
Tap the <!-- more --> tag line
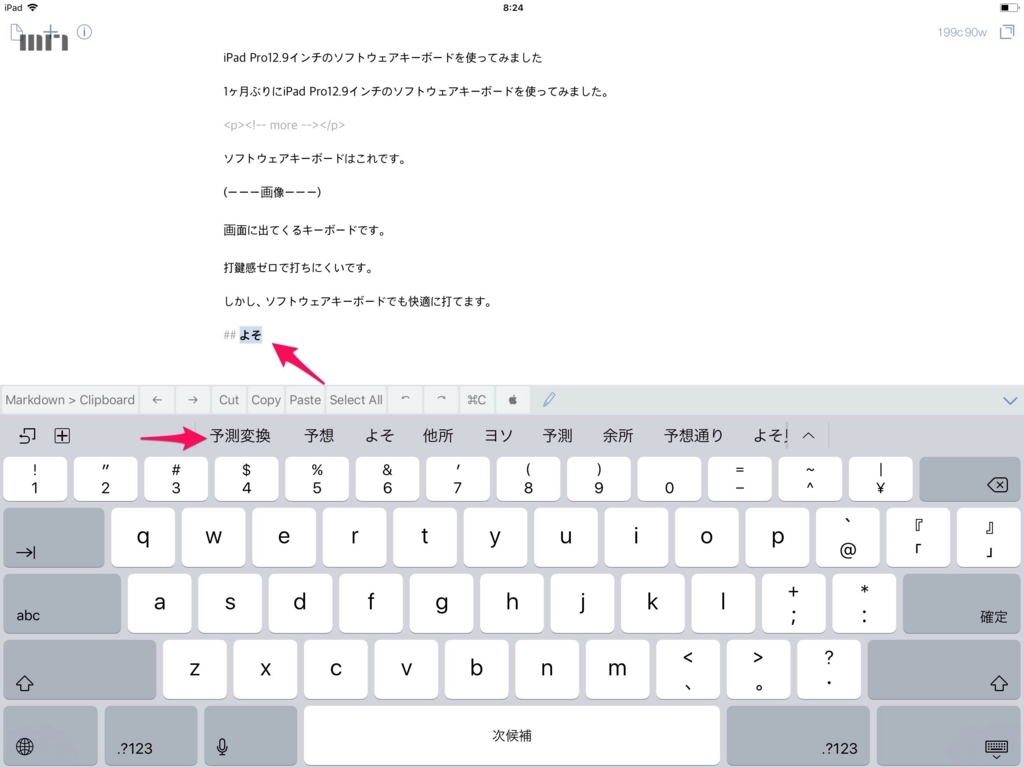point(284,125)
